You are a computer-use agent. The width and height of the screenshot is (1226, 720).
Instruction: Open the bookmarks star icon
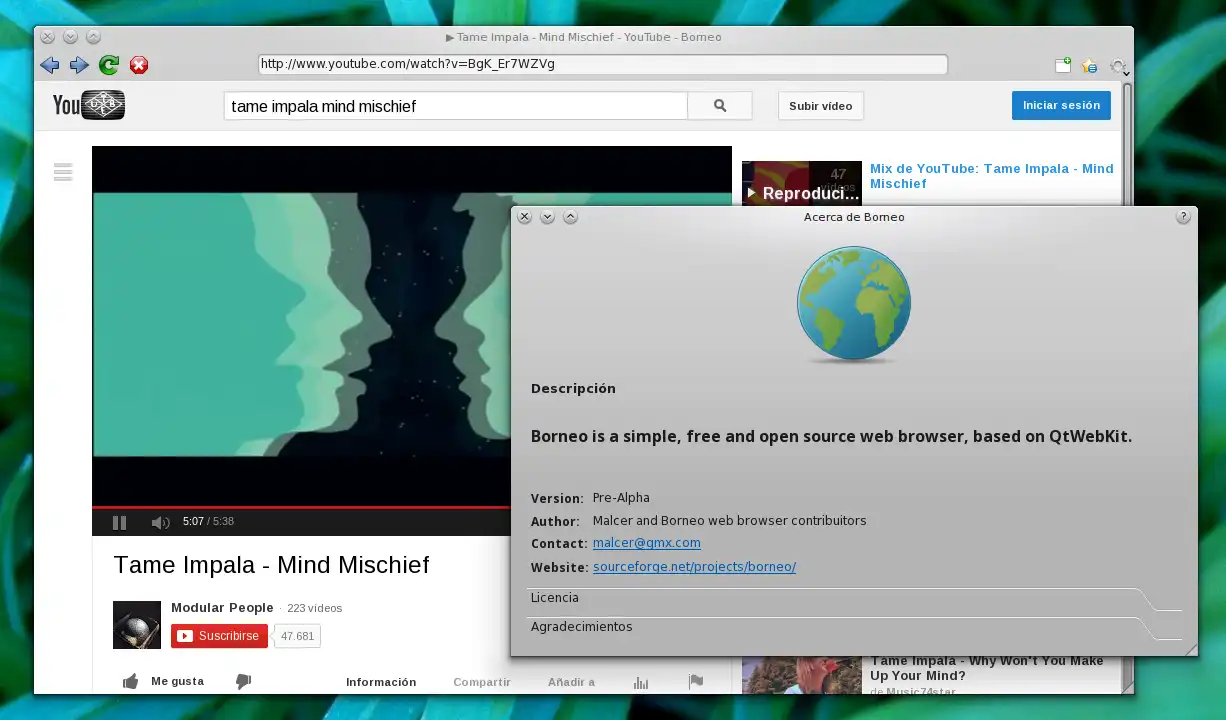[1090, 65]
